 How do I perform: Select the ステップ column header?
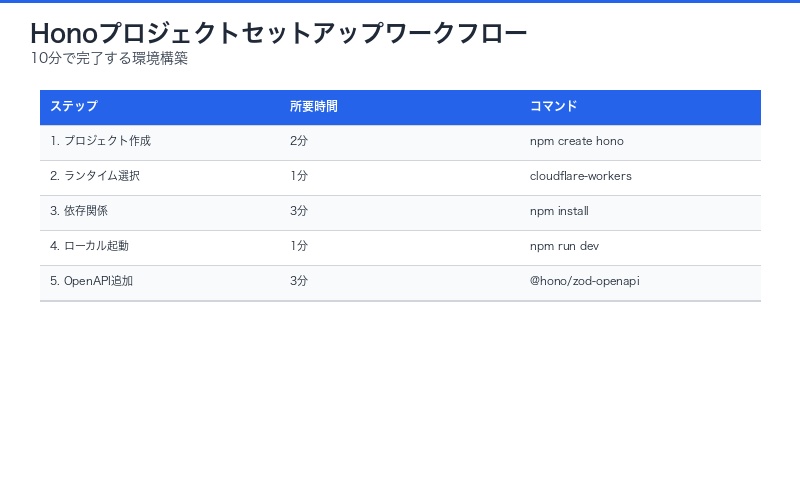(x=74, y=107)
